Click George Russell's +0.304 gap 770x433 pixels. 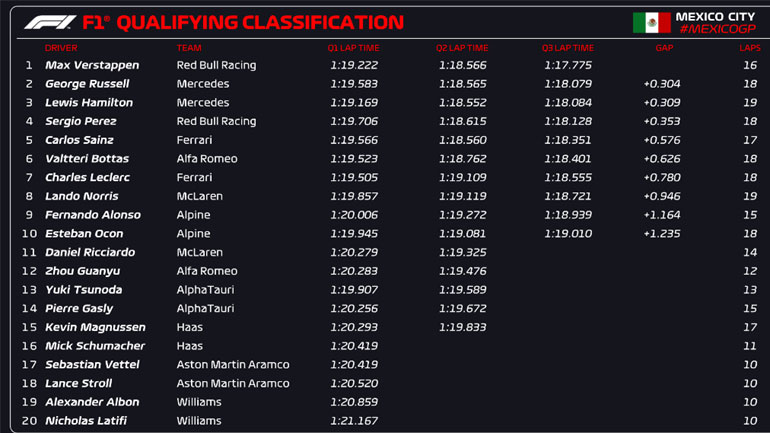coord(662,84)
